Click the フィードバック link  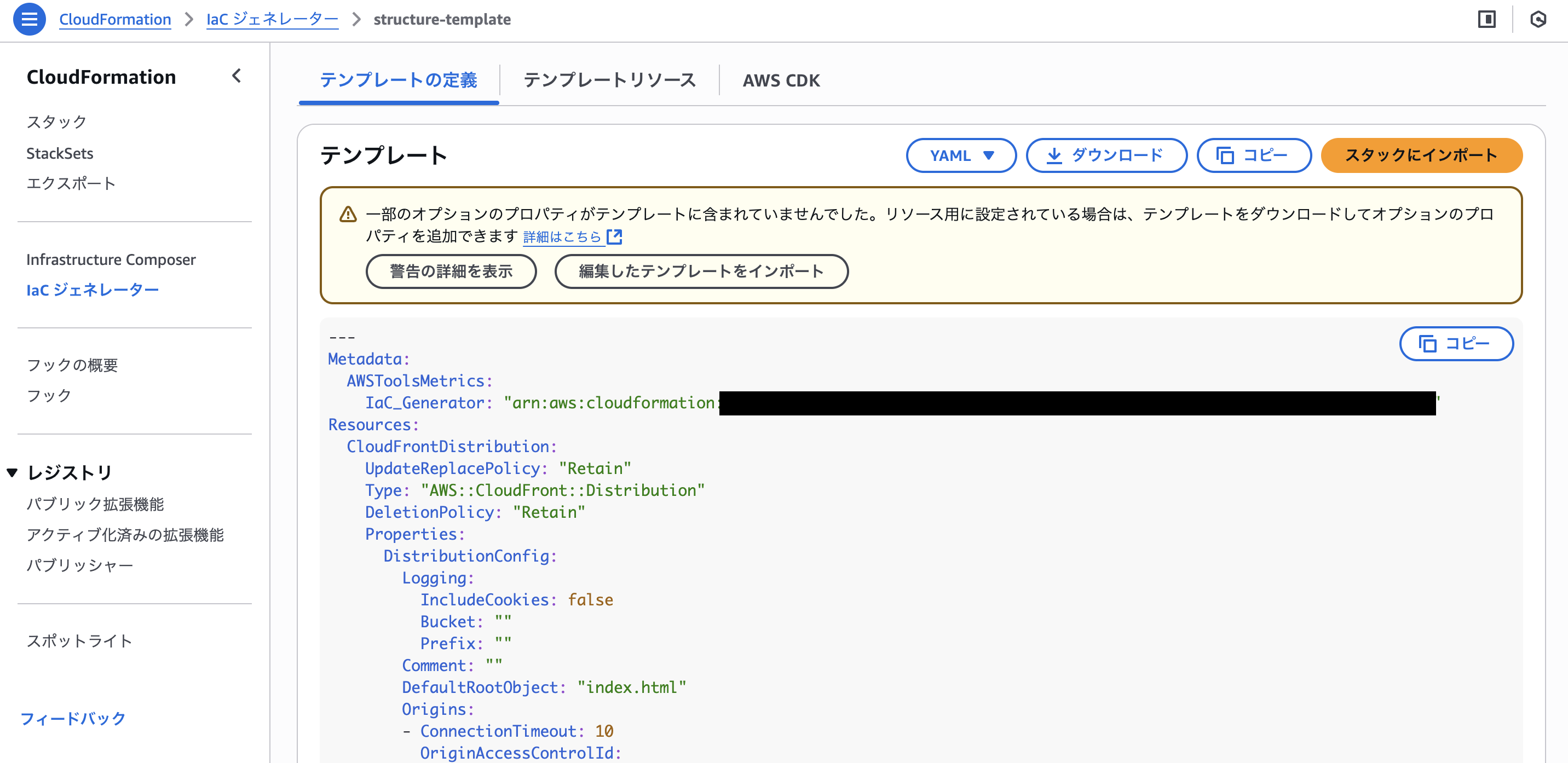[73, 719]
